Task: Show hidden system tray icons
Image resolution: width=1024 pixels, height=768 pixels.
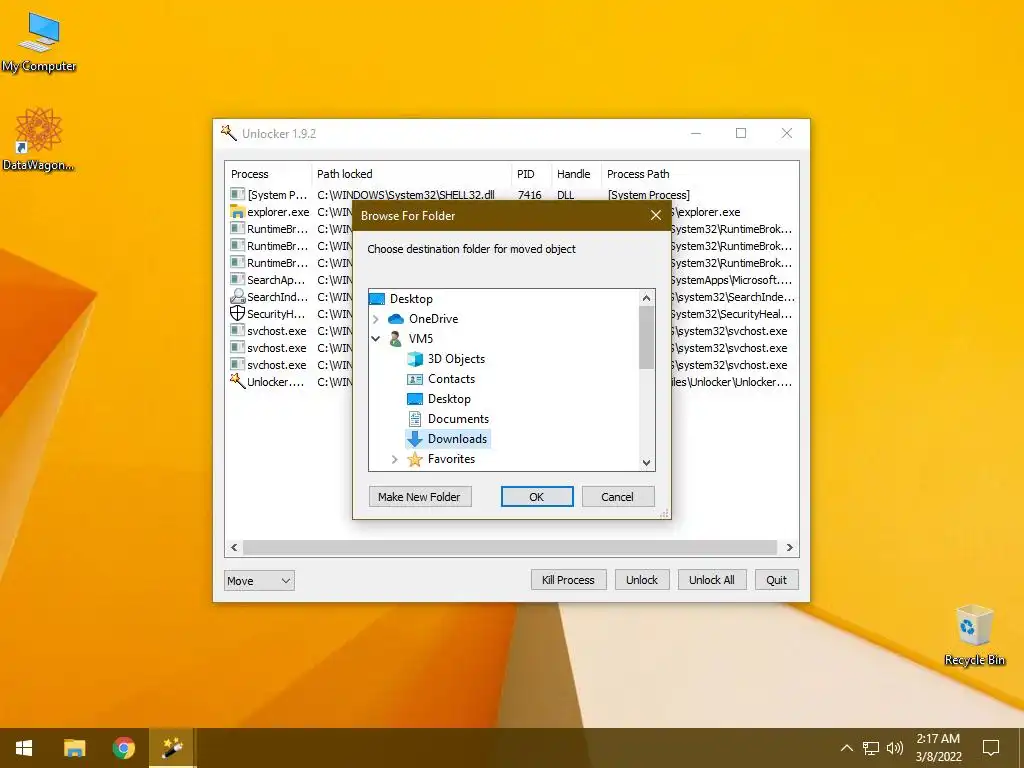Action: 846,748
